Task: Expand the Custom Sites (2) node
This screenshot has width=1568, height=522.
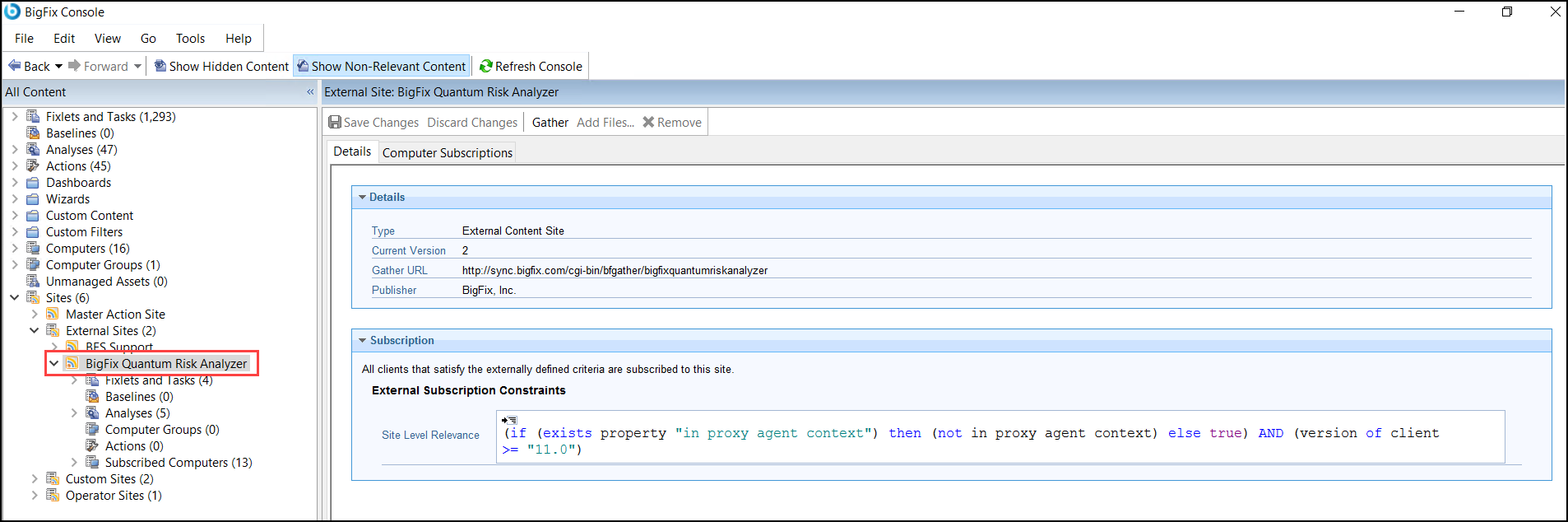Action: pyautogui.click(x=35, y=478)
